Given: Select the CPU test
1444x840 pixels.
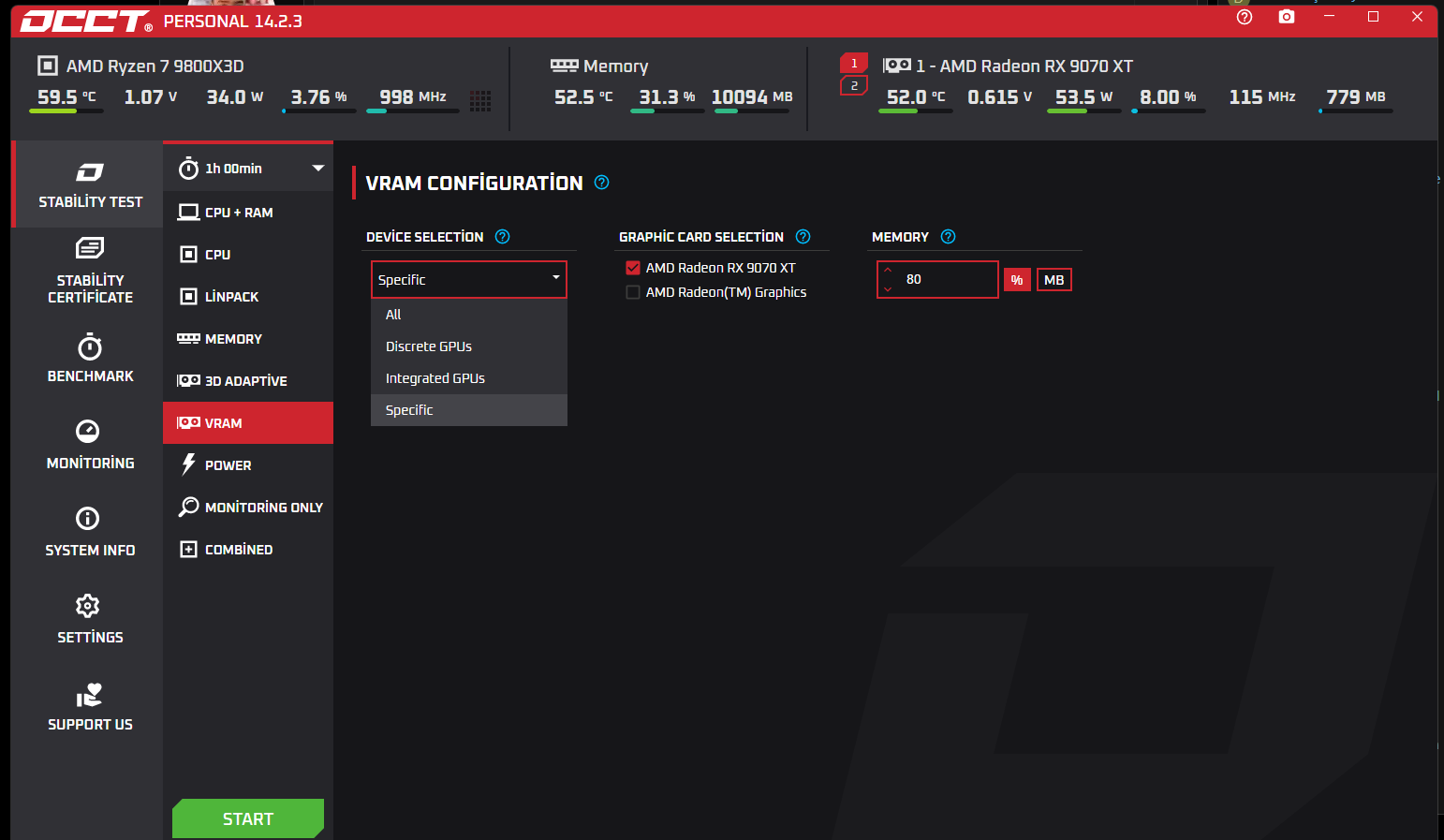Looking at the screenshot, I should click(249, 255).
